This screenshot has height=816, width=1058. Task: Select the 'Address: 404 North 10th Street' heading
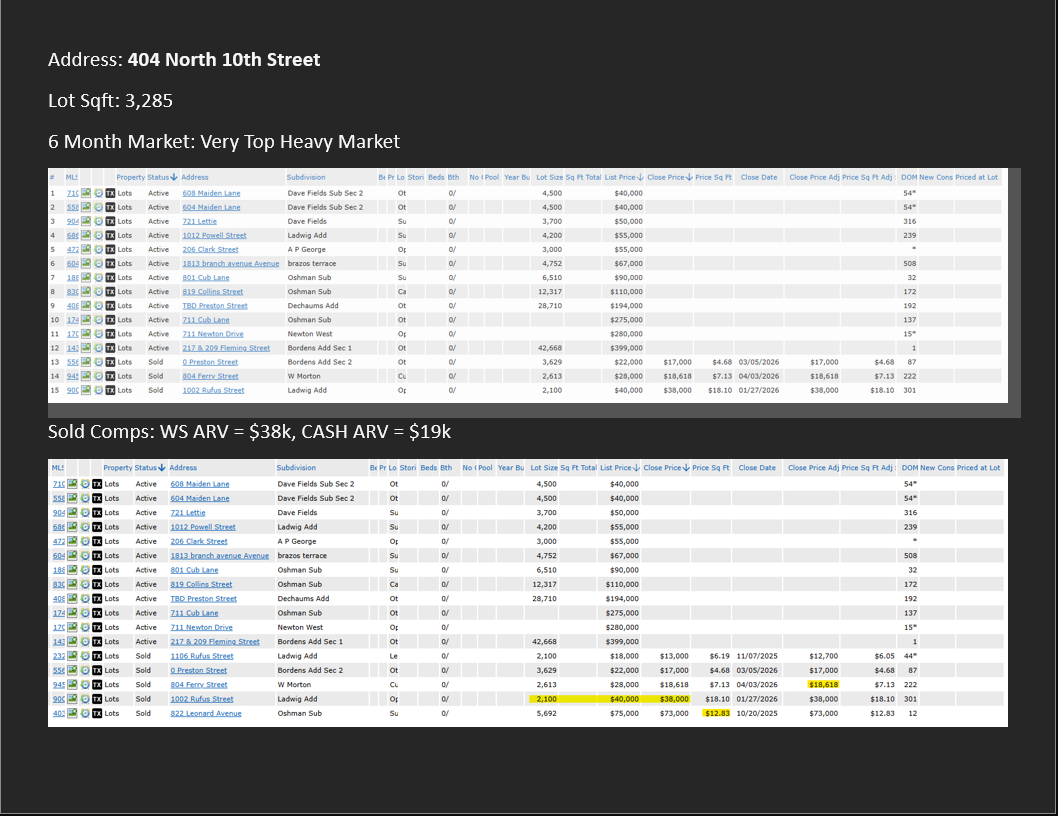click(184, 59)
